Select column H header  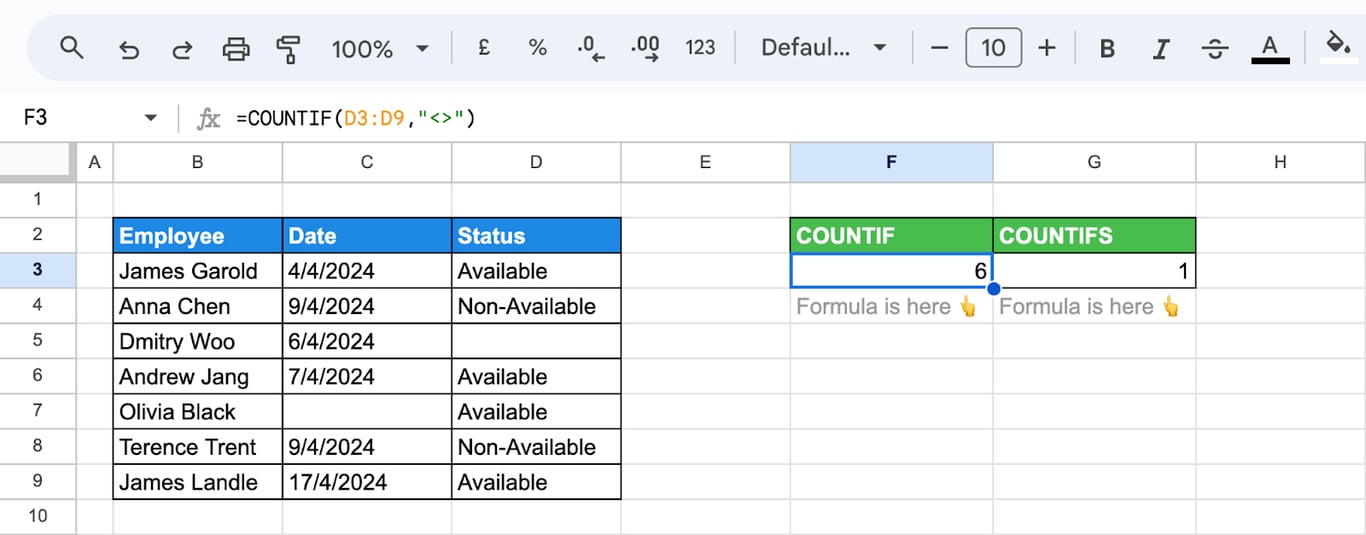(1280, 162)
